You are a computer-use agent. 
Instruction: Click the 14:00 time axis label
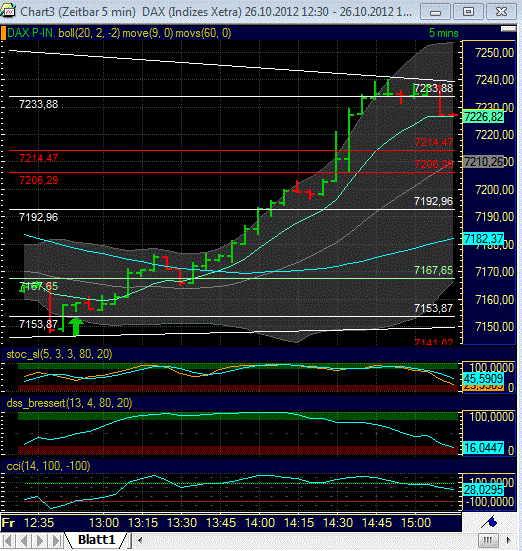pyautogui.click(x=260, y=523)
